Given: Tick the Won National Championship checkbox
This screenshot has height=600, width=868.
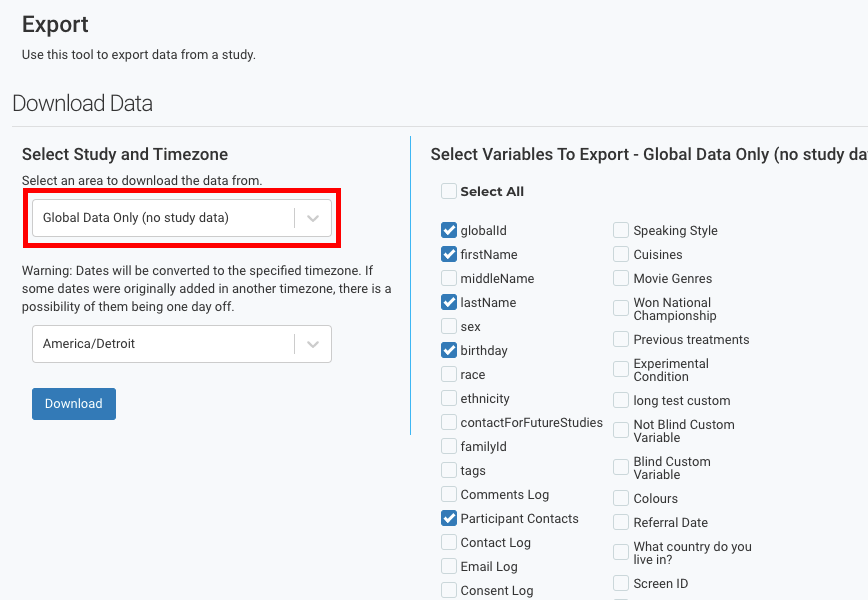Looking at the screenshot, I should pos(621,303).
